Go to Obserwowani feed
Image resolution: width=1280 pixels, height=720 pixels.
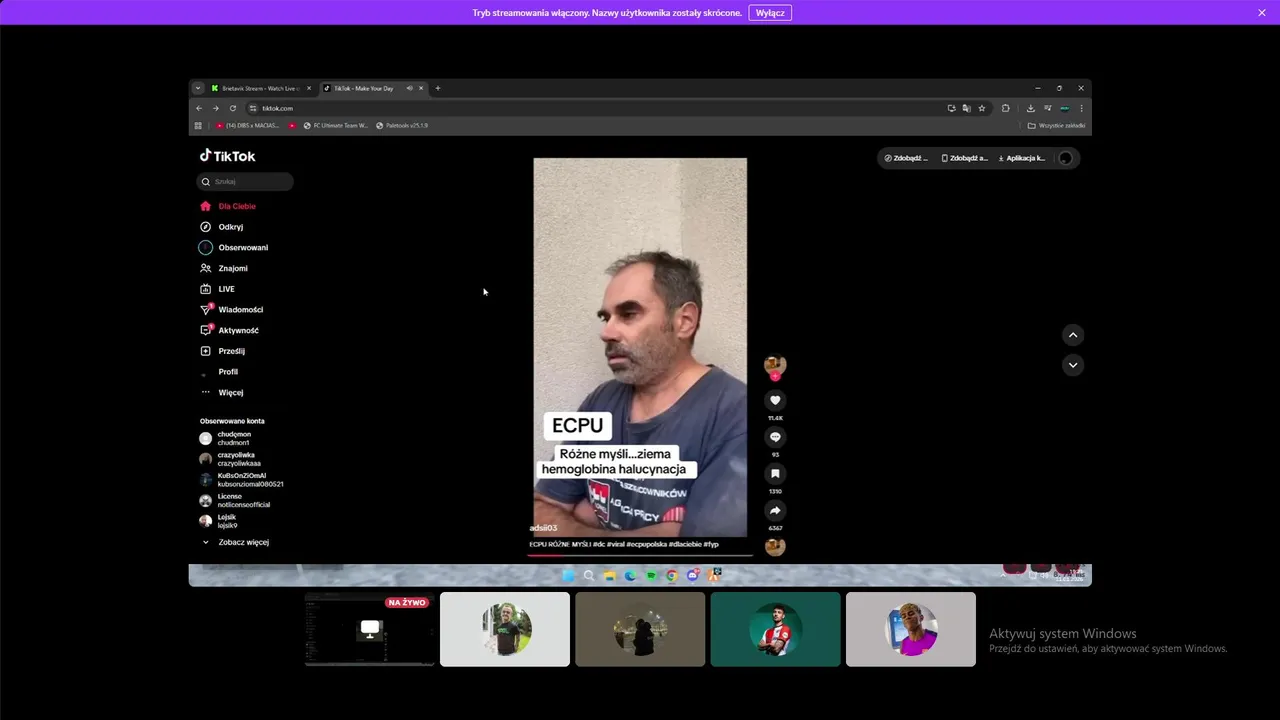click(x=234, y=247)
